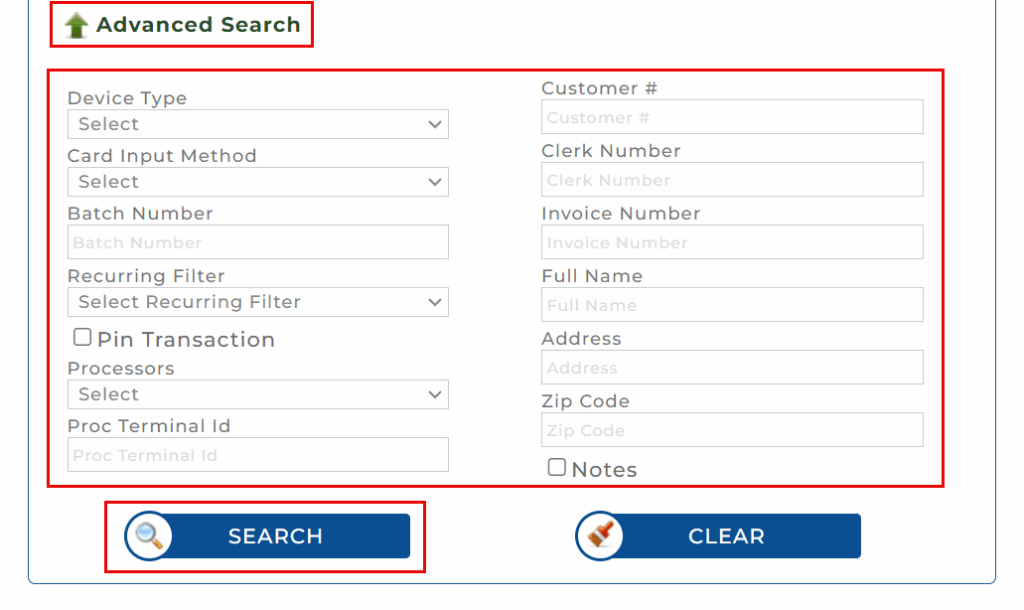
Task: Check the Notes checkbox
Action: [557, 467]
